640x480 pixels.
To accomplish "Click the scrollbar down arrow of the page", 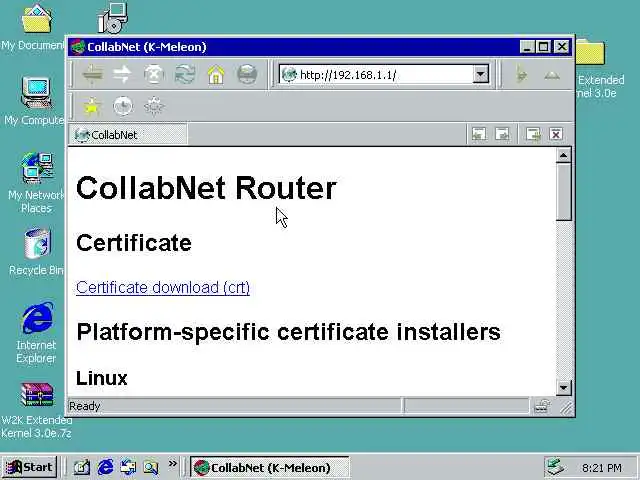I will (x=563, y=387).
